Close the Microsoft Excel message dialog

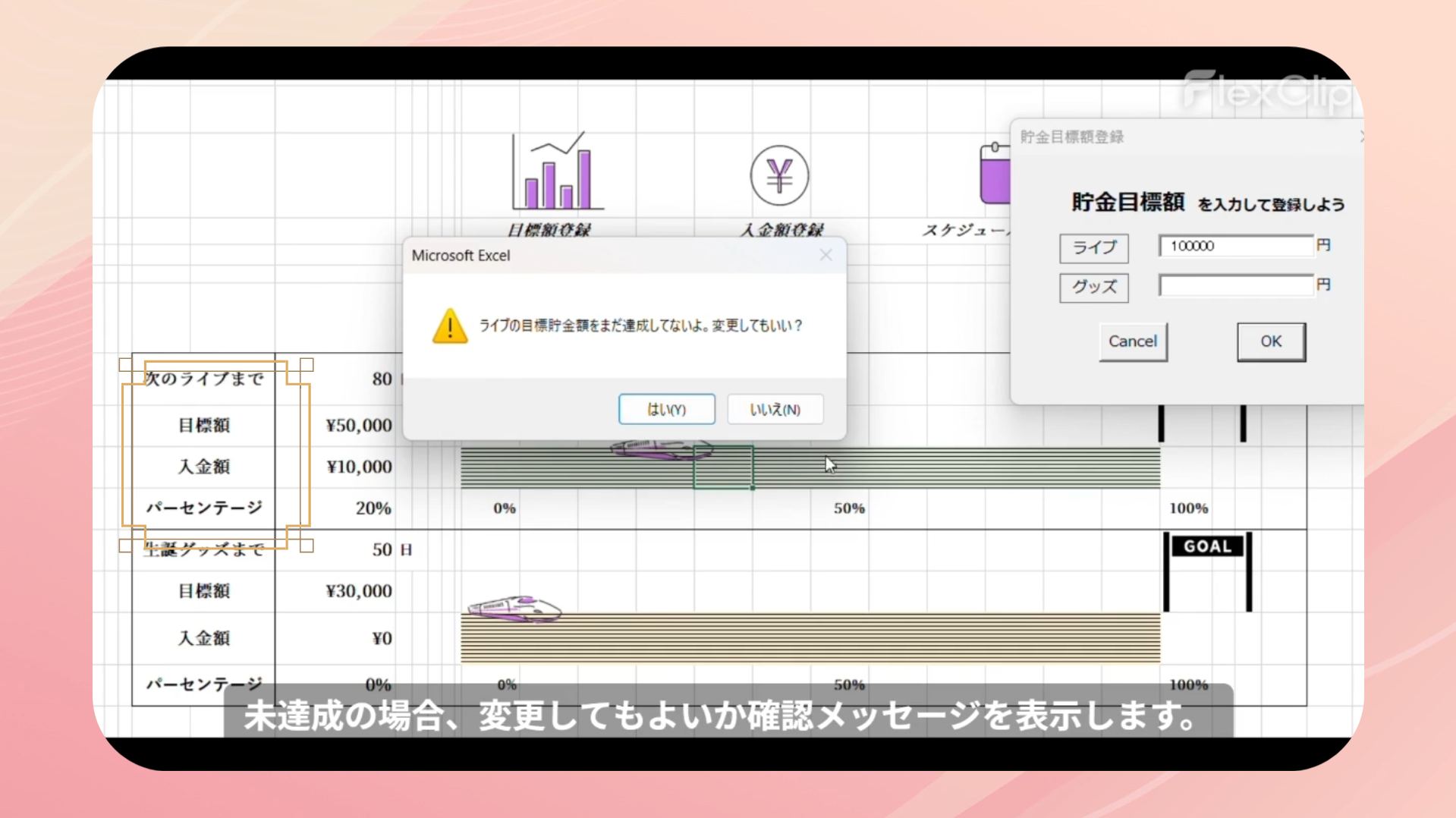coord(825,256)
